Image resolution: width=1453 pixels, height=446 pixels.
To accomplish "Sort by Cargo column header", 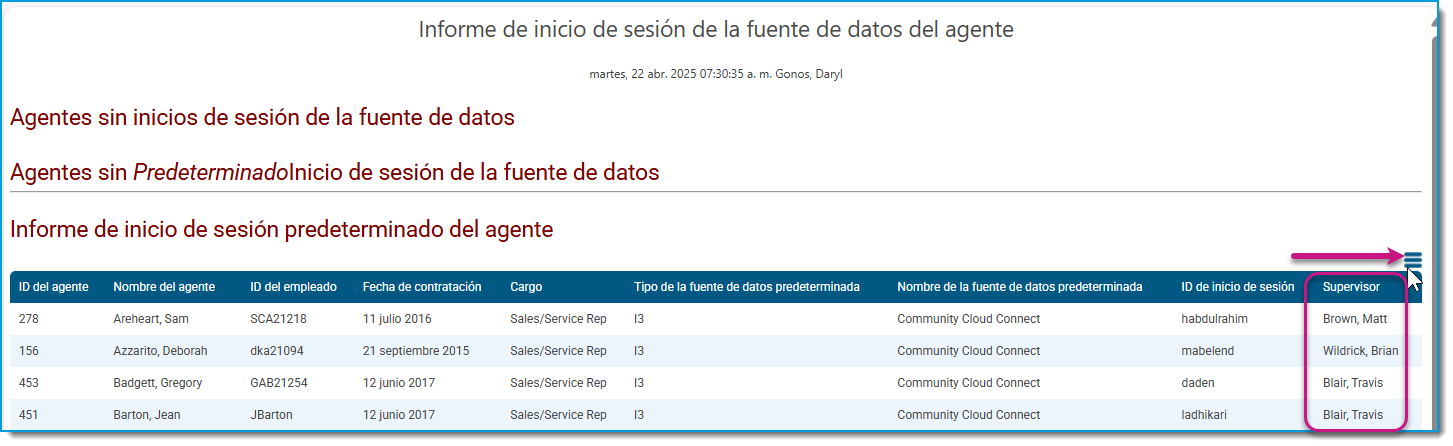I will (x=526, y=287).
